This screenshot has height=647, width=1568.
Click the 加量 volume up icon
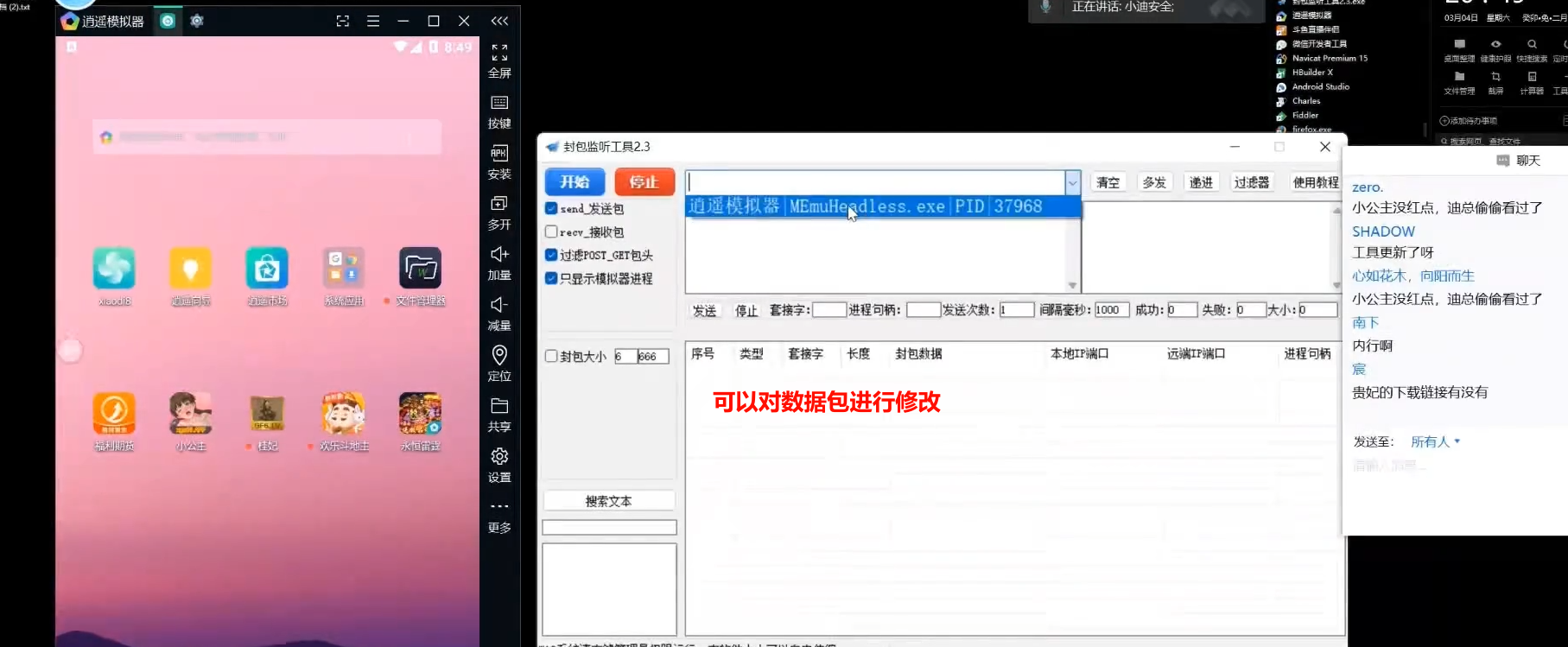pyautogui.click(x=499, y=255)
